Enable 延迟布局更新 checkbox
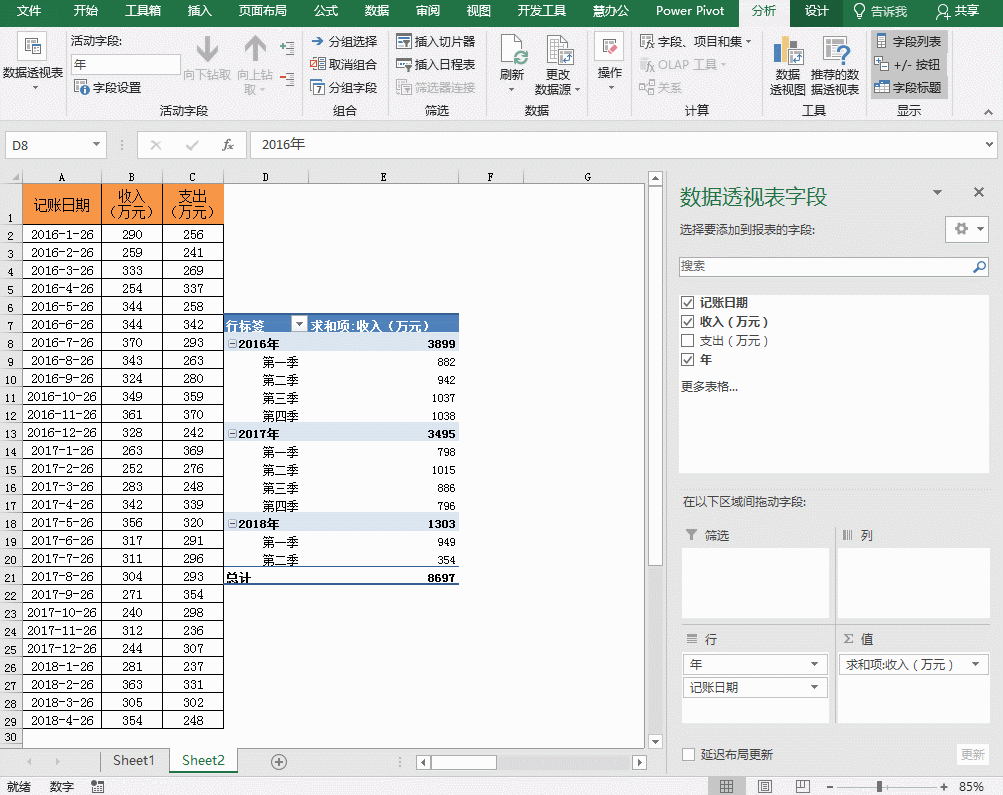 pos(688,754)
